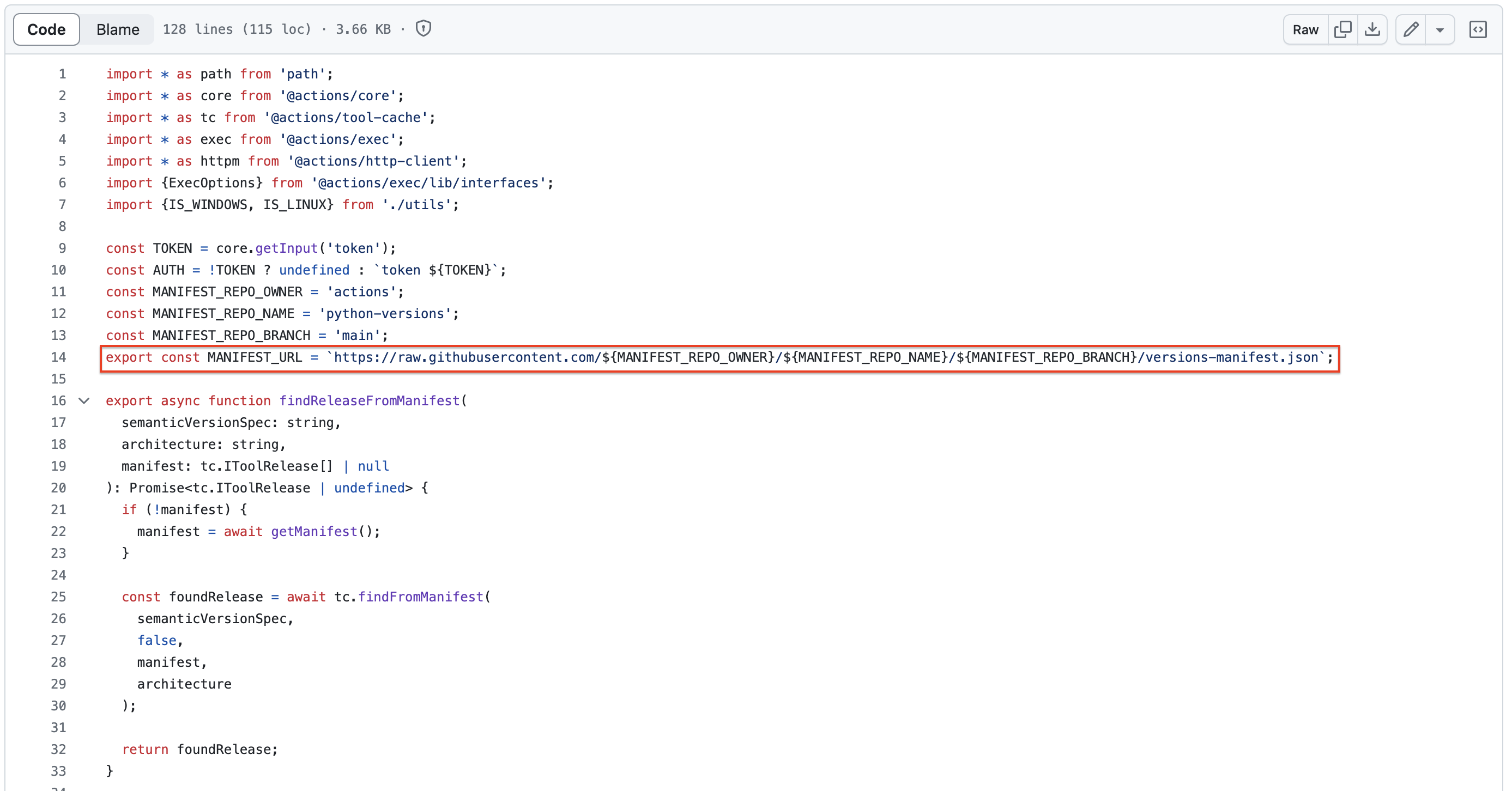
Task: Click line number 32
Action: (x=59, y=750)
